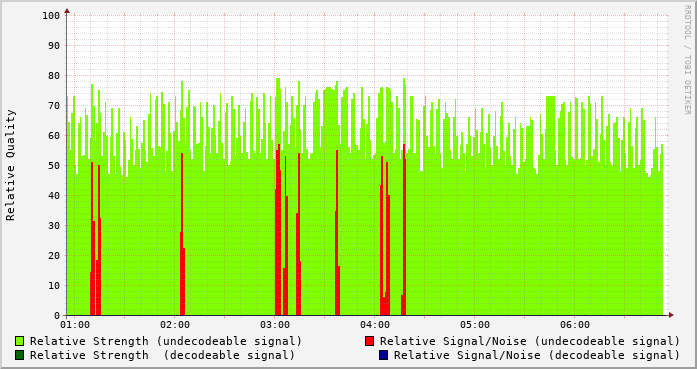Click the Relative Quality y-axis title
The width and height of the screenshot is (697, 369).
(10, 165)
